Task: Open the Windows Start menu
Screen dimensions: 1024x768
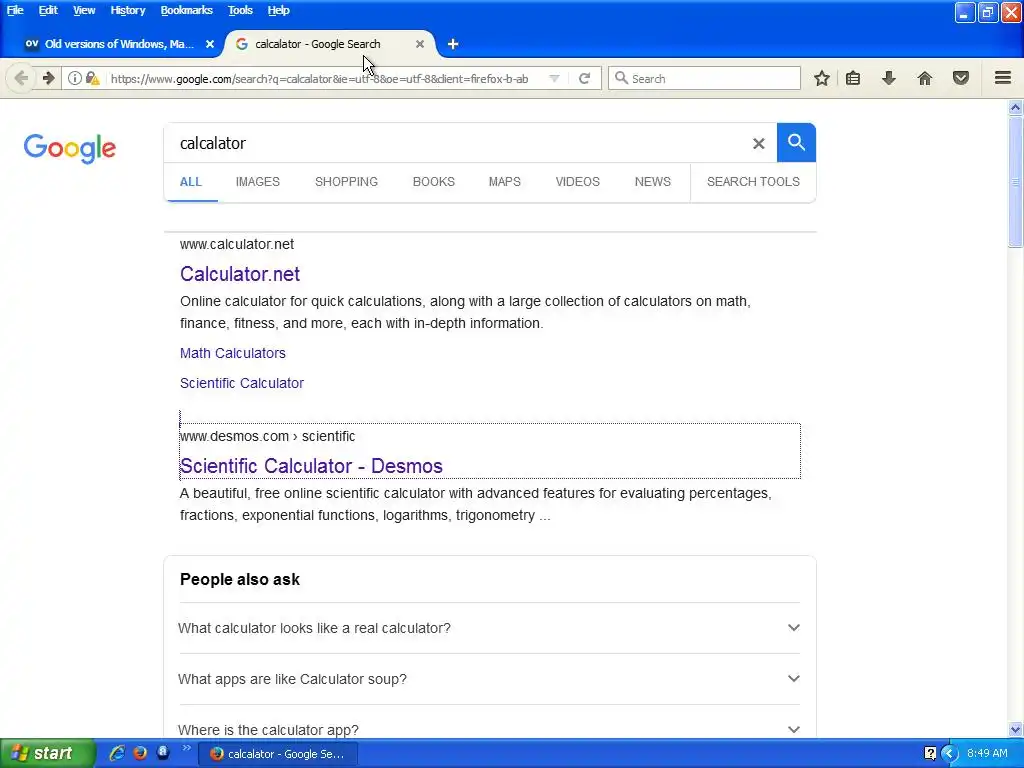Action: point(48,754)
